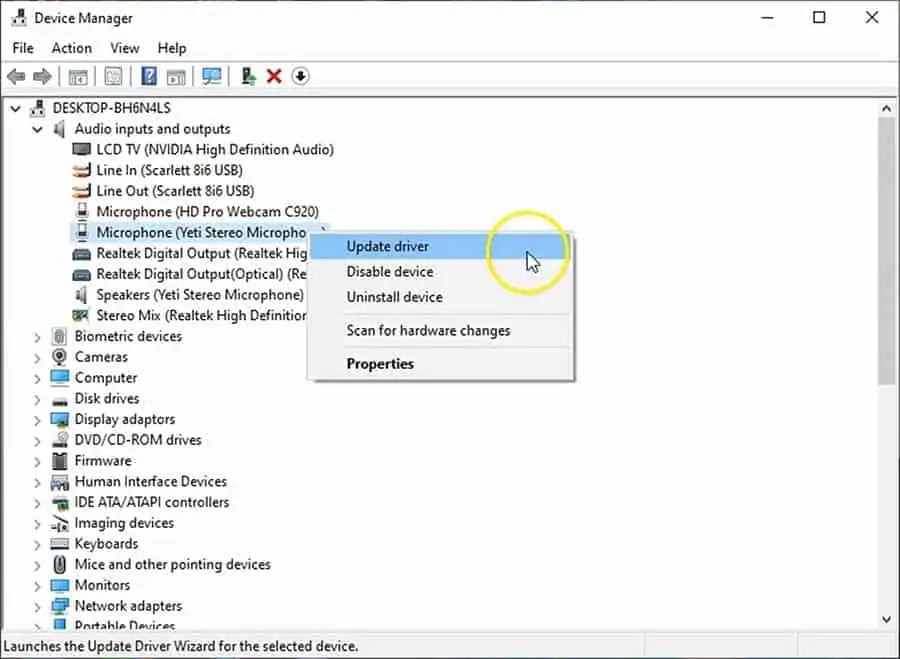Image resolution: width=900 pixels, height=659 pixels.
Task: Select the Microphone (HD Pro Webcam C920) device
Action: click(204, 211)
